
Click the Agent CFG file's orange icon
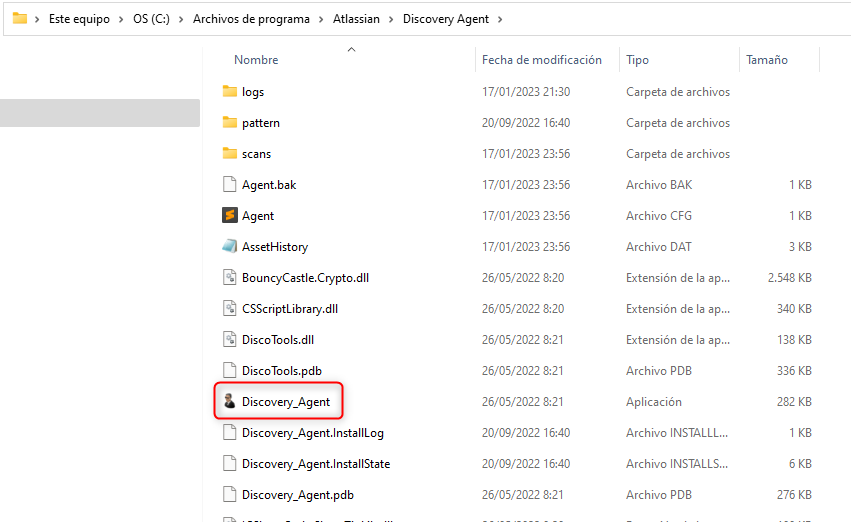[230, 215]
